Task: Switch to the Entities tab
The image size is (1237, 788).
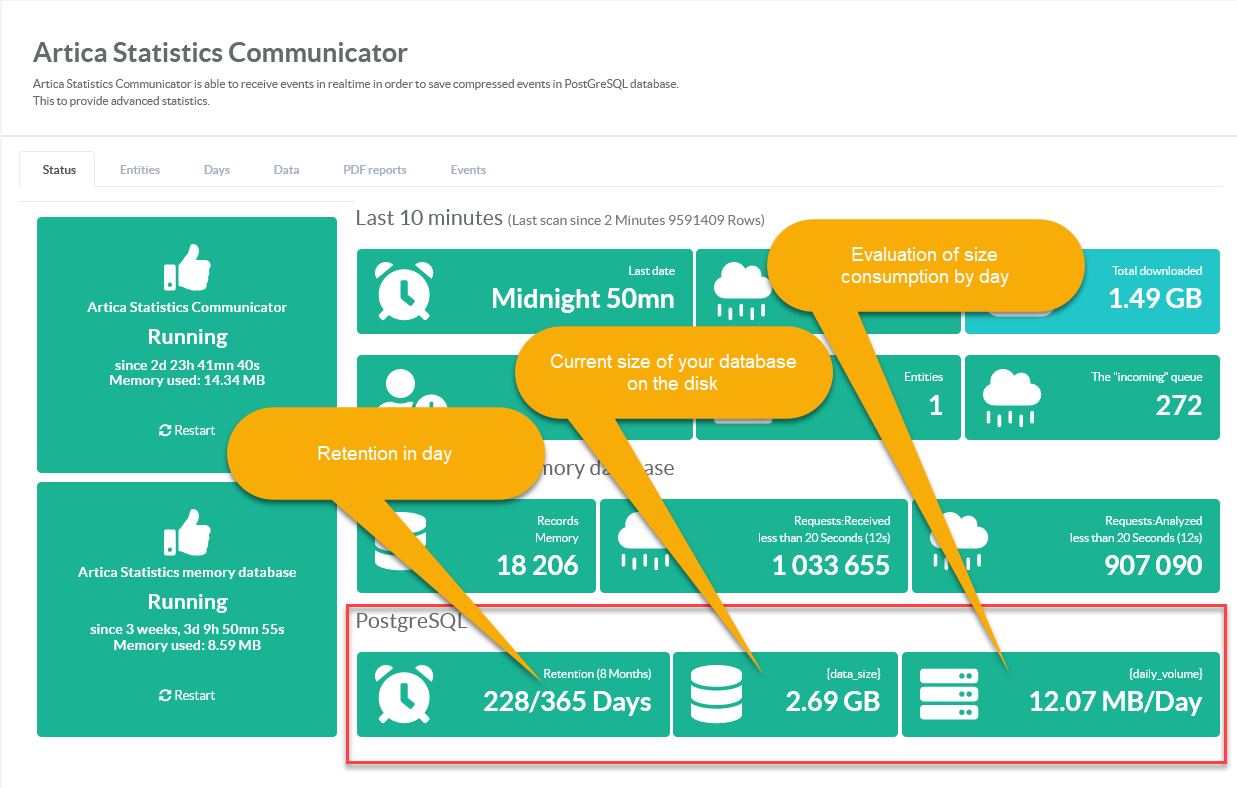Action: click(140, 170)
